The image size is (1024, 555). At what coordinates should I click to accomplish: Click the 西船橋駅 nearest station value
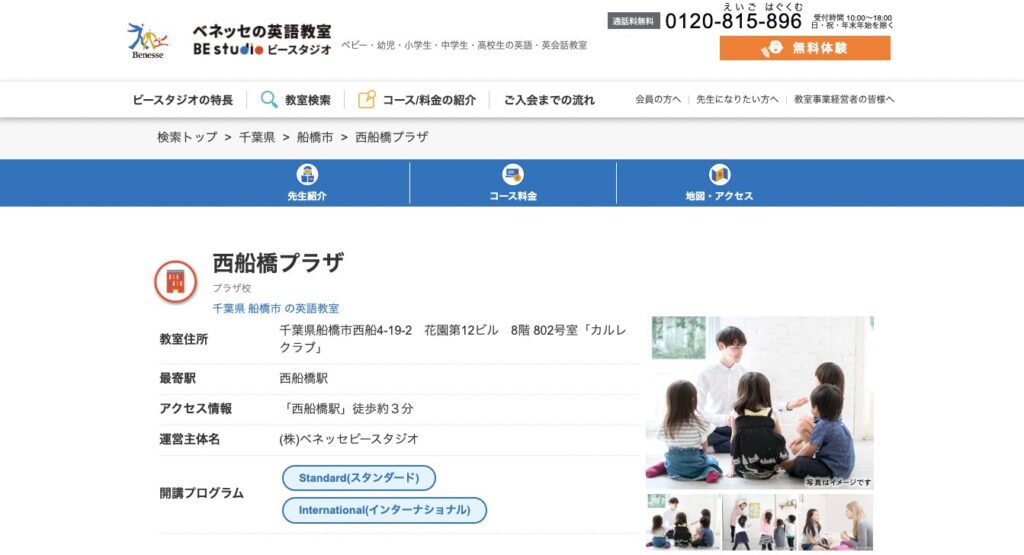304,378
